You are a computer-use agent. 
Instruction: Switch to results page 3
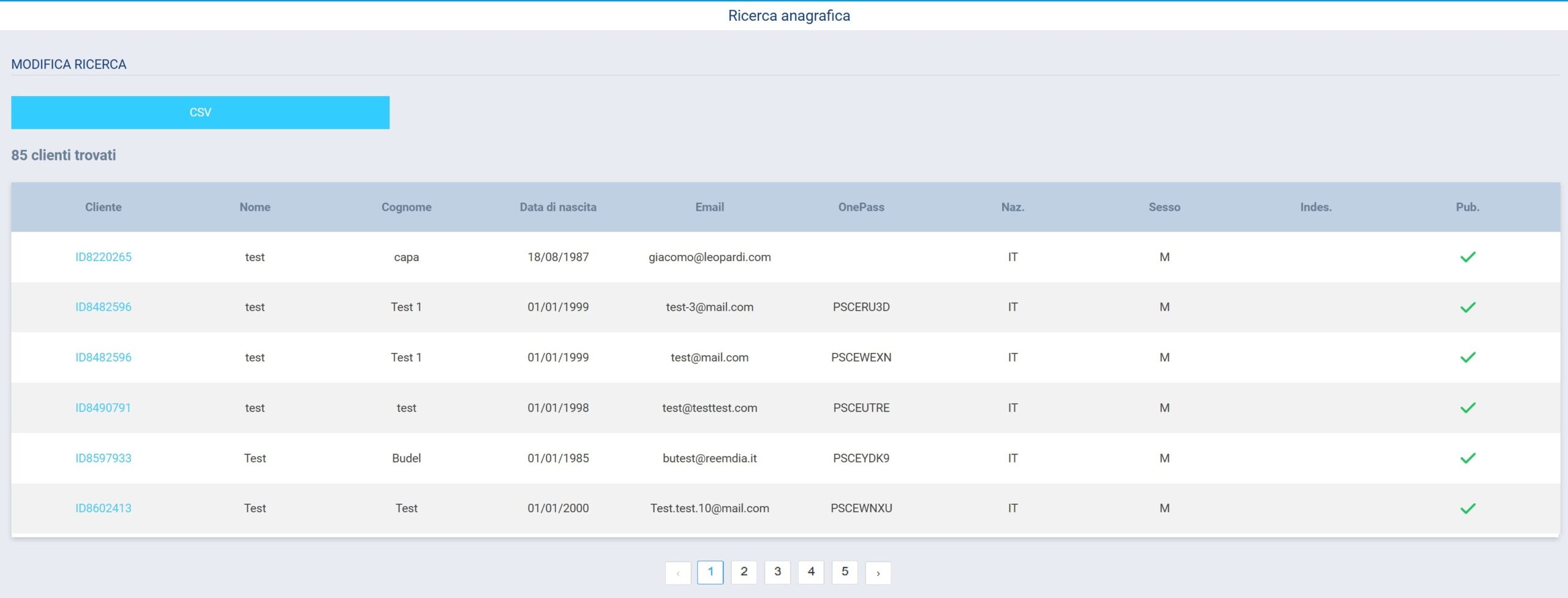click(777, 572)
